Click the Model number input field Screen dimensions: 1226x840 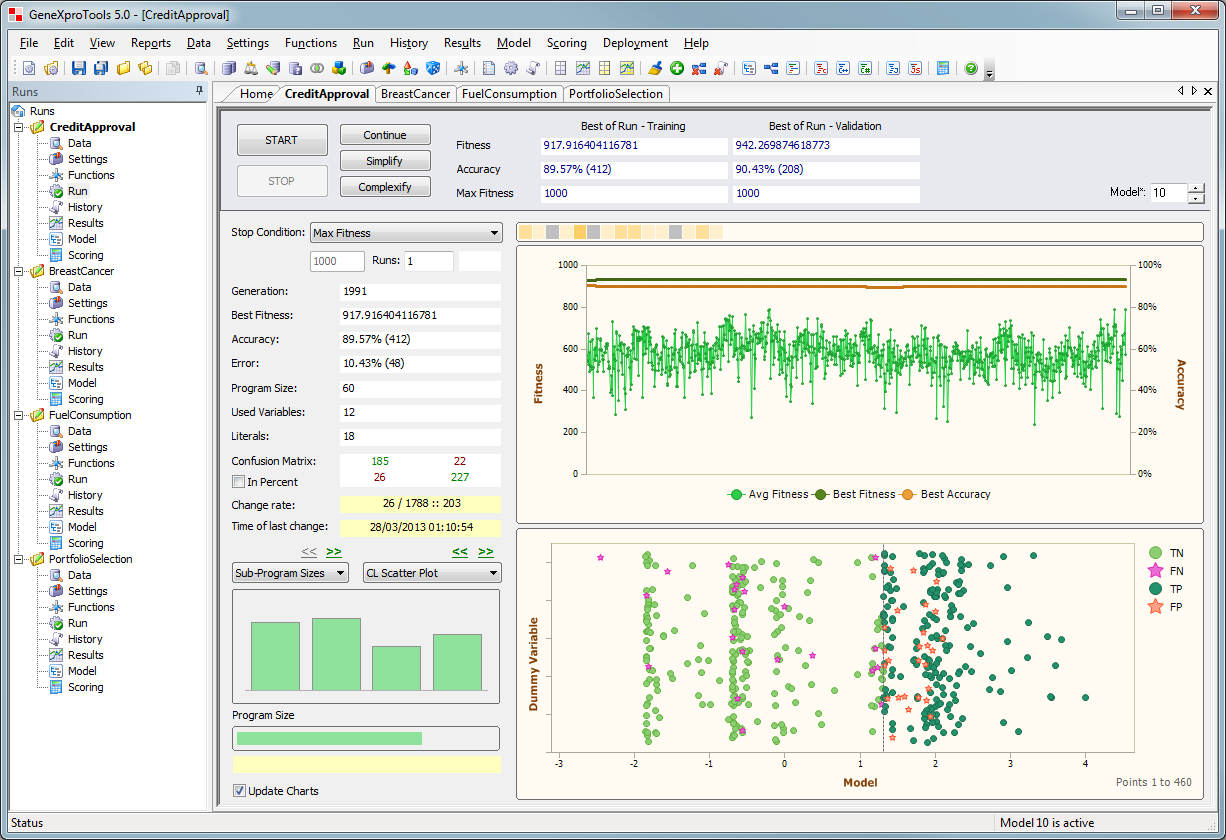point(1168,193)
